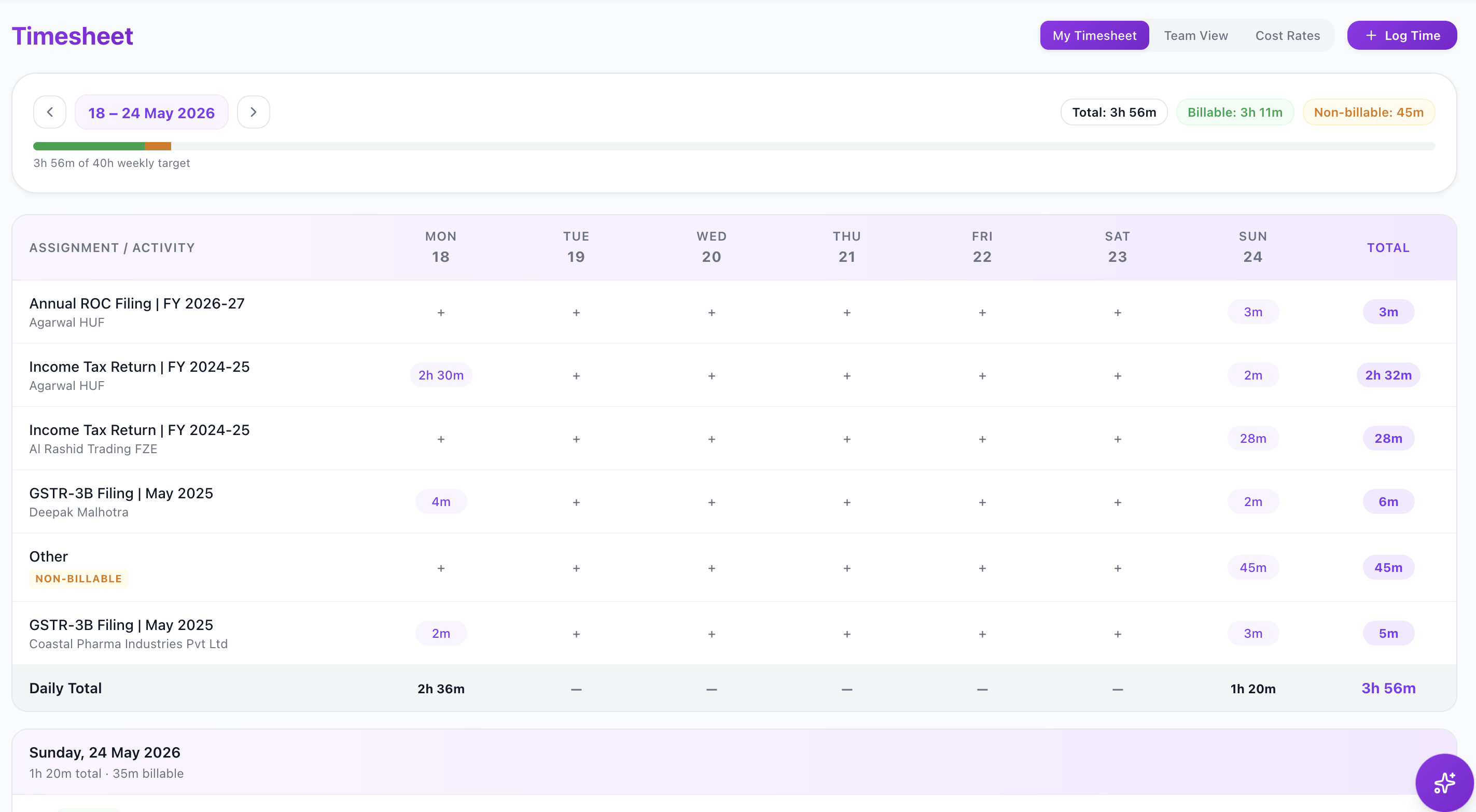Click the Coastal Pharma Industries Pvt Ltd client name

128,643
